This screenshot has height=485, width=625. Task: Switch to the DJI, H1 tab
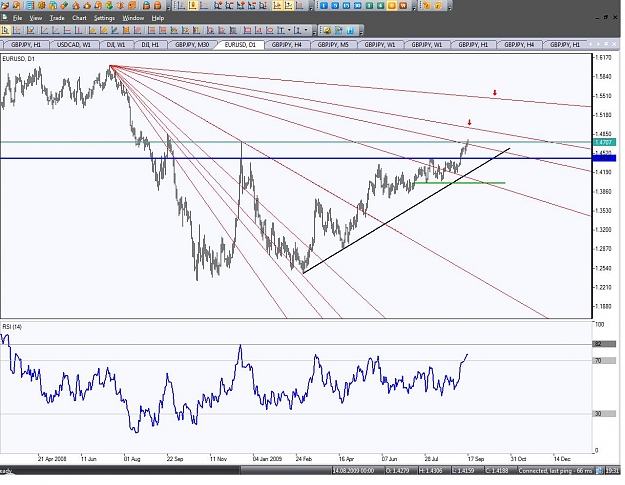point(150,45)
